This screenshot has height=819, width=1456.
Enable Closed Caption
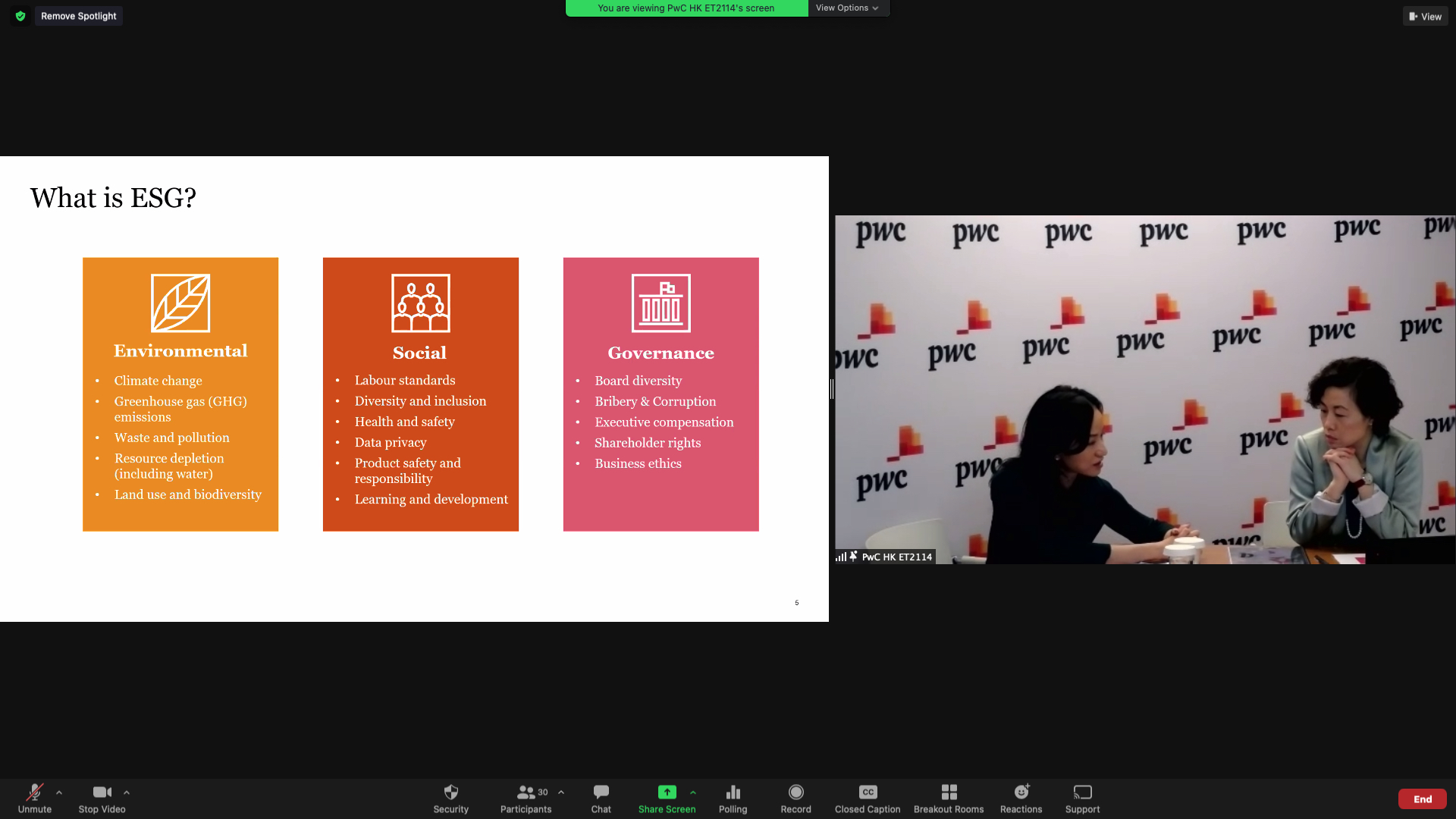pos(868,793)
